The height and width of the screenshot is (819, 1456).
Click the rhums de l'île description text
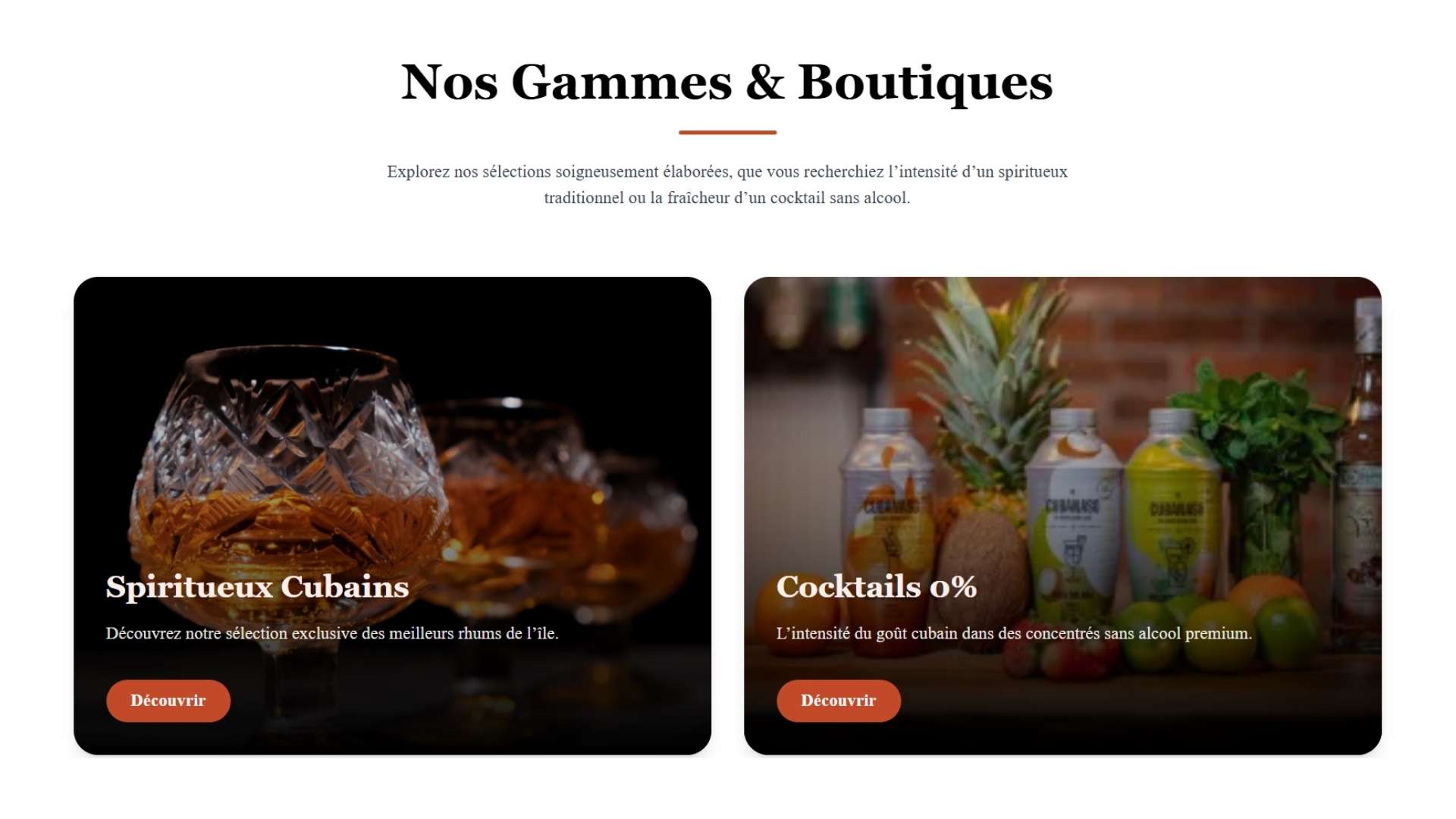[332, 633]
